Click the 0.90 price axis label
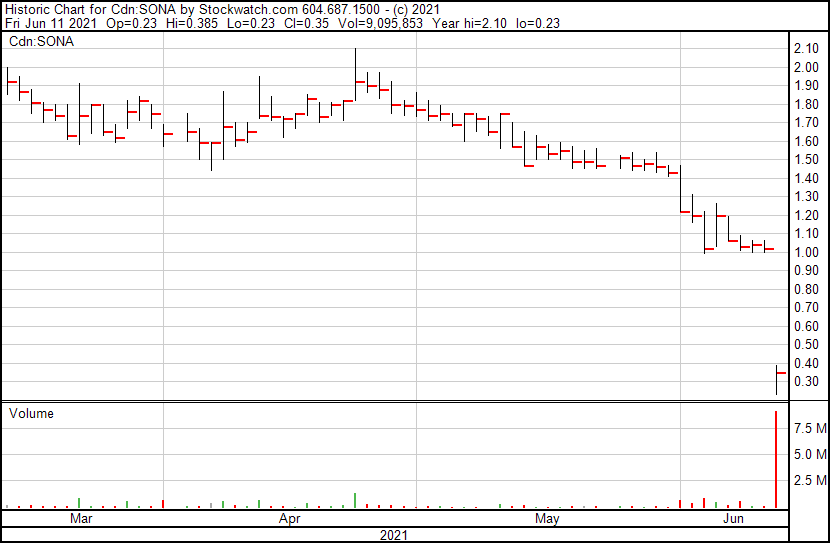This screenshot has width=830, height=543. [x=806, y=270]
